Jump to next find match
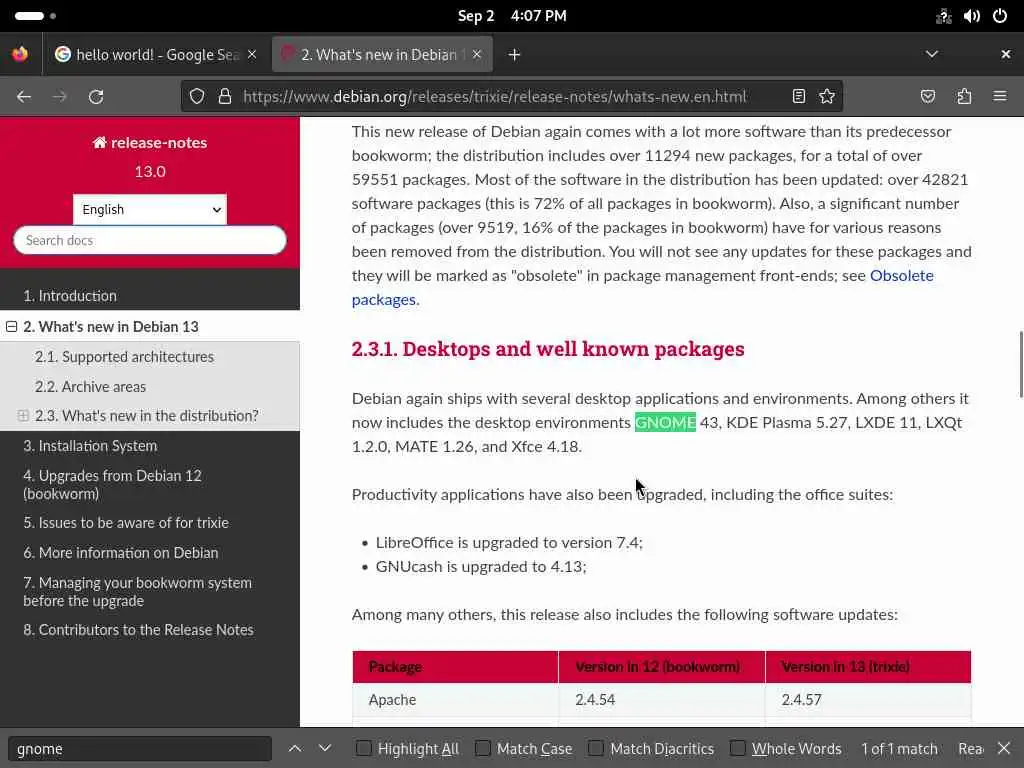Screen dimensions: 1024x768 pos(325,748)
